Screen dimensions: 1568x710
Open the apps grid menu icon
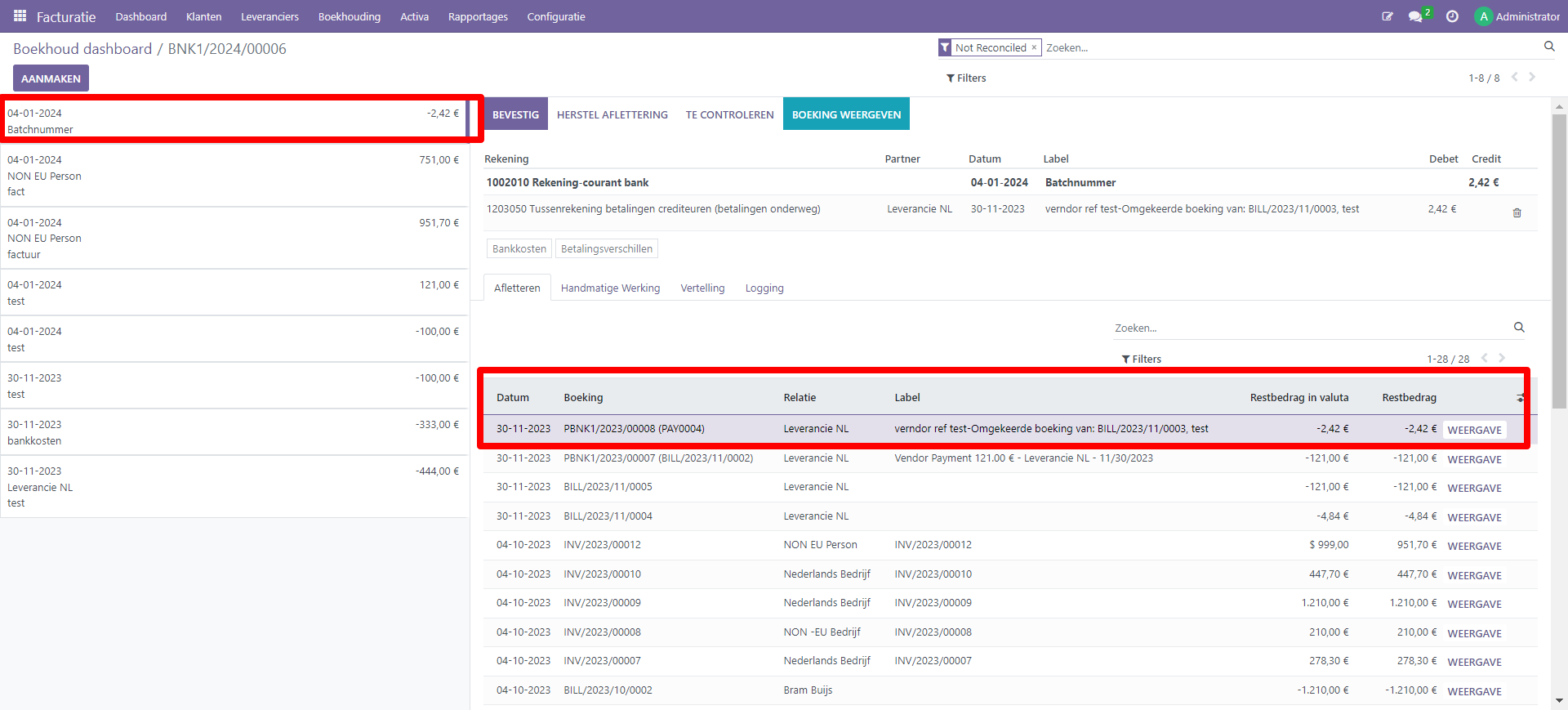(20, 16)
